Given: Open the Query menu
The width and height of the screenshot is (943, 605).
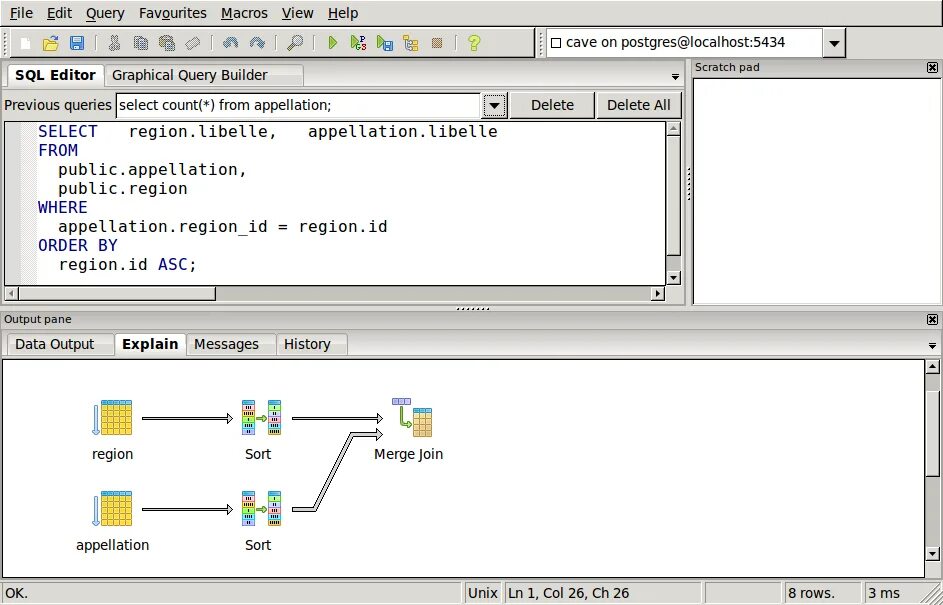Looking at the screenshot, I should tap(105, 13).
